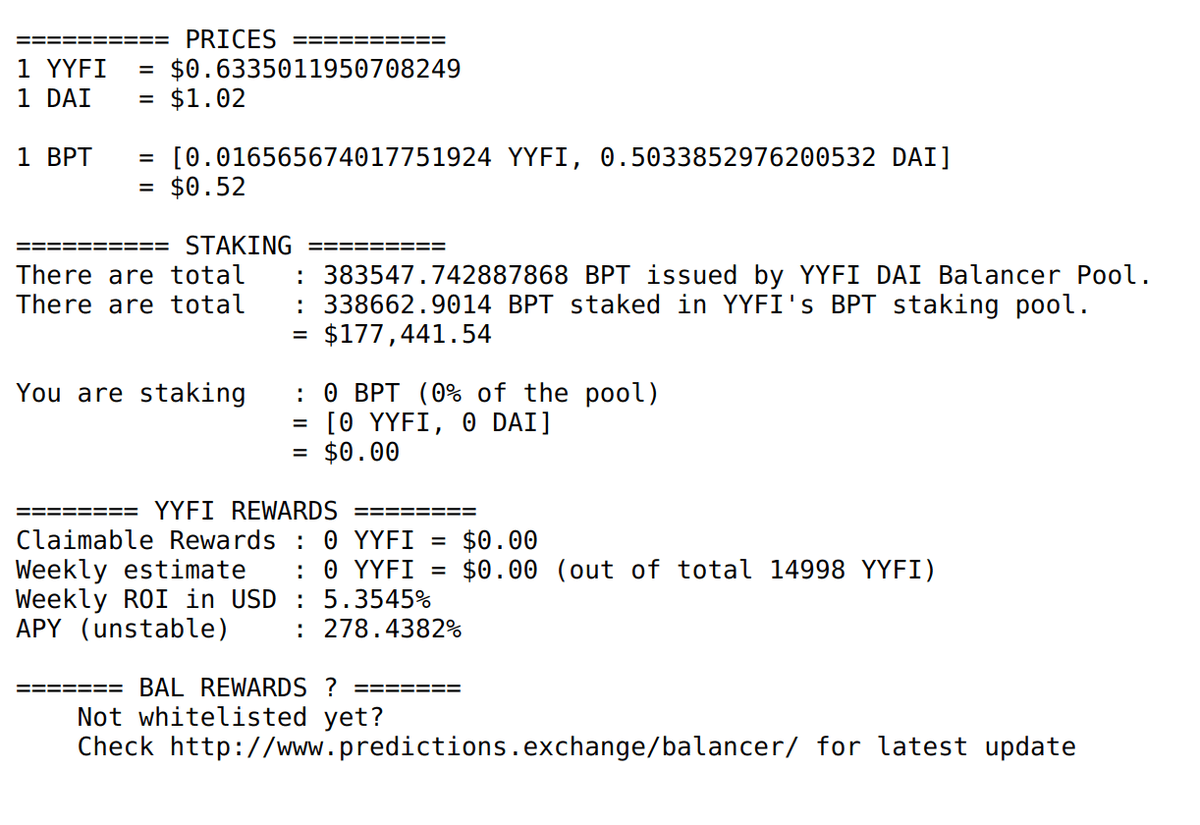Image resolution: width=1200 pixels, height=825 pixels.
Task: Click the STAKING section header
Action: tap(239, 246)
